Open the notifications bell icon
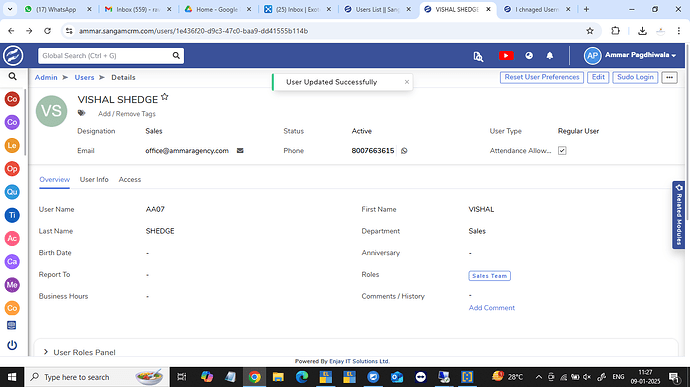 pyautogui.click(x=550, y=55)
